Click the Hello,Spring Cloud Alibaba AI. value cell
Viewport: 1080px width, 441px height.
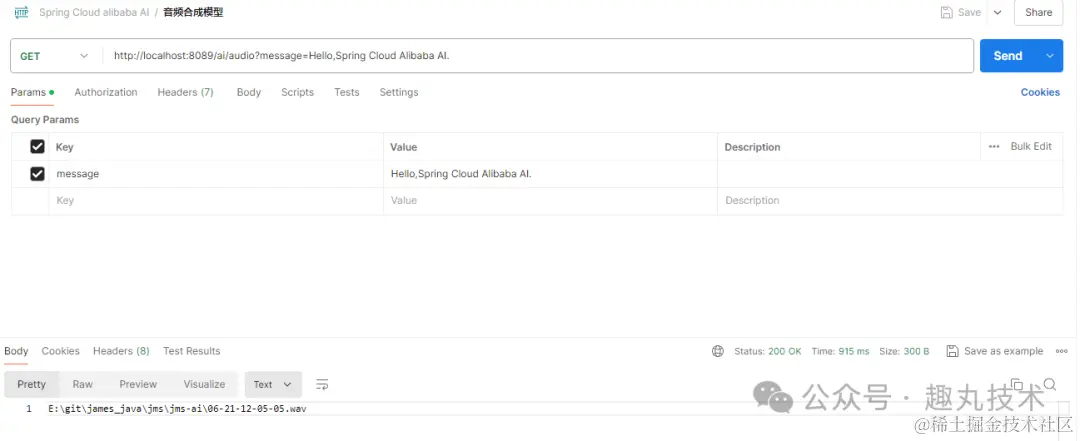(x=550, y=174)
